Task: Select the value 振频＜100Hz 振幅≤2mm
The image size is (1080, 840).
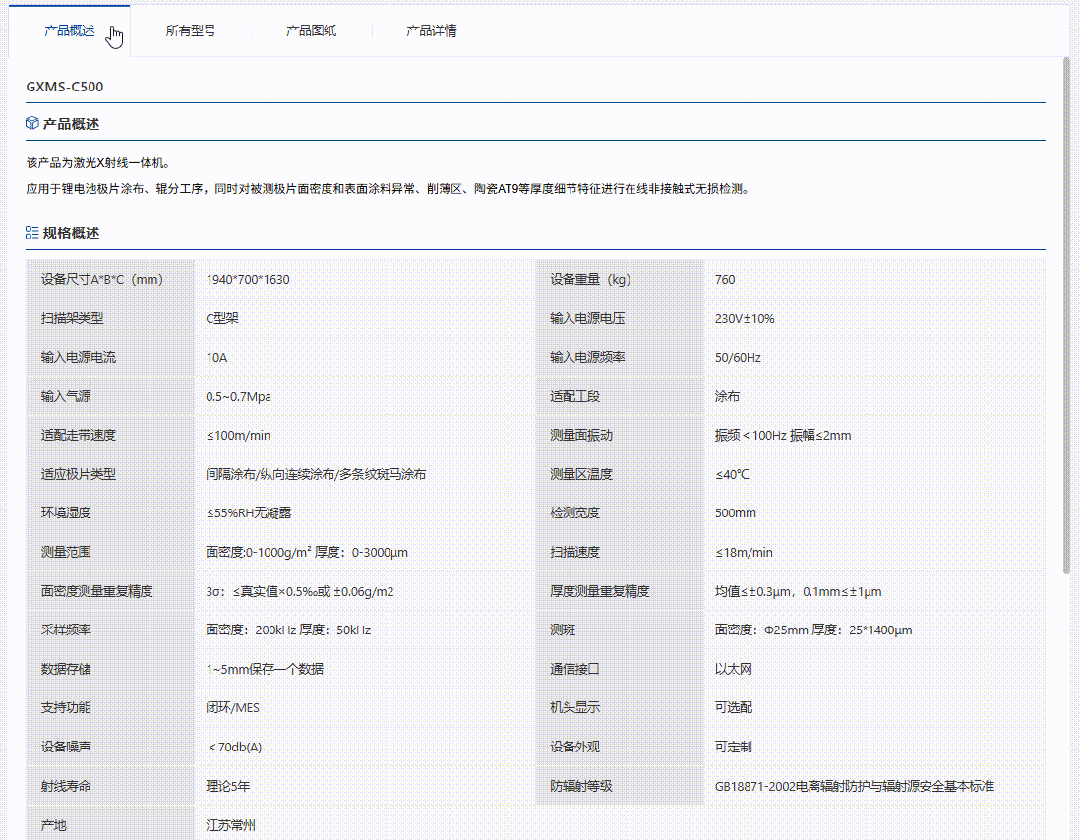Action: tap(783, 435)
